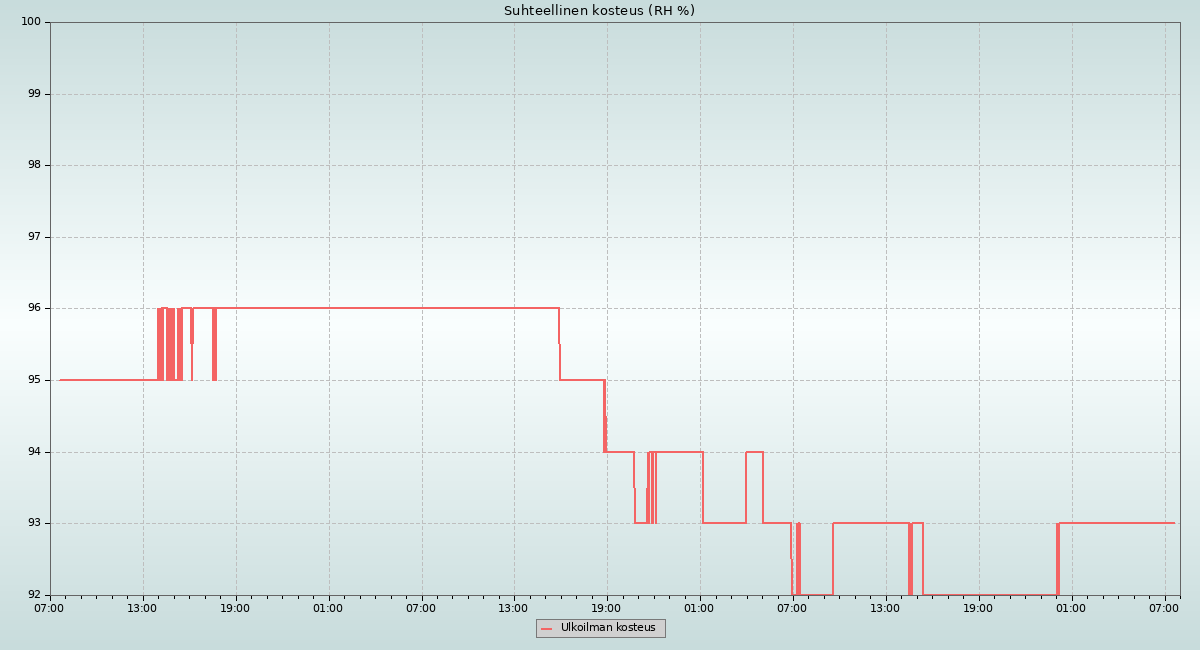Click the rightmost 07:00 time label
Image resolution: width=1200 pixels, height=650 pixels.
pyautogui.click(x=1164, y=608)
